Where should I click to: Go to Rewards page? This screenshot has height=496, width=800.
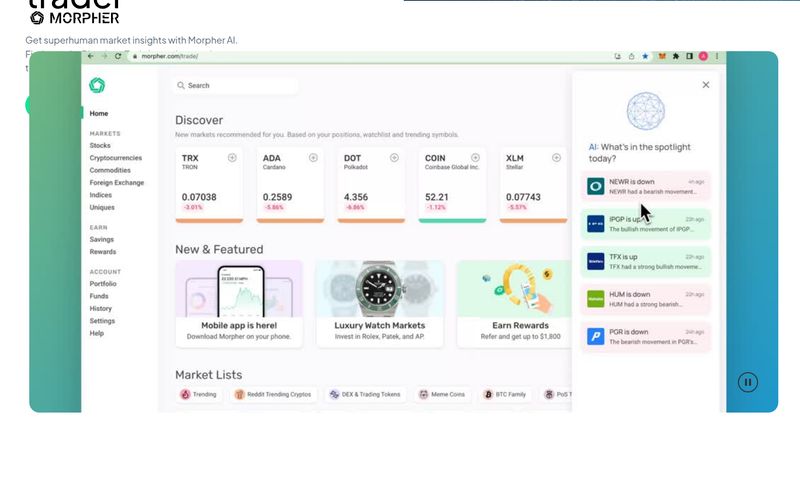(x=103, y=252)
